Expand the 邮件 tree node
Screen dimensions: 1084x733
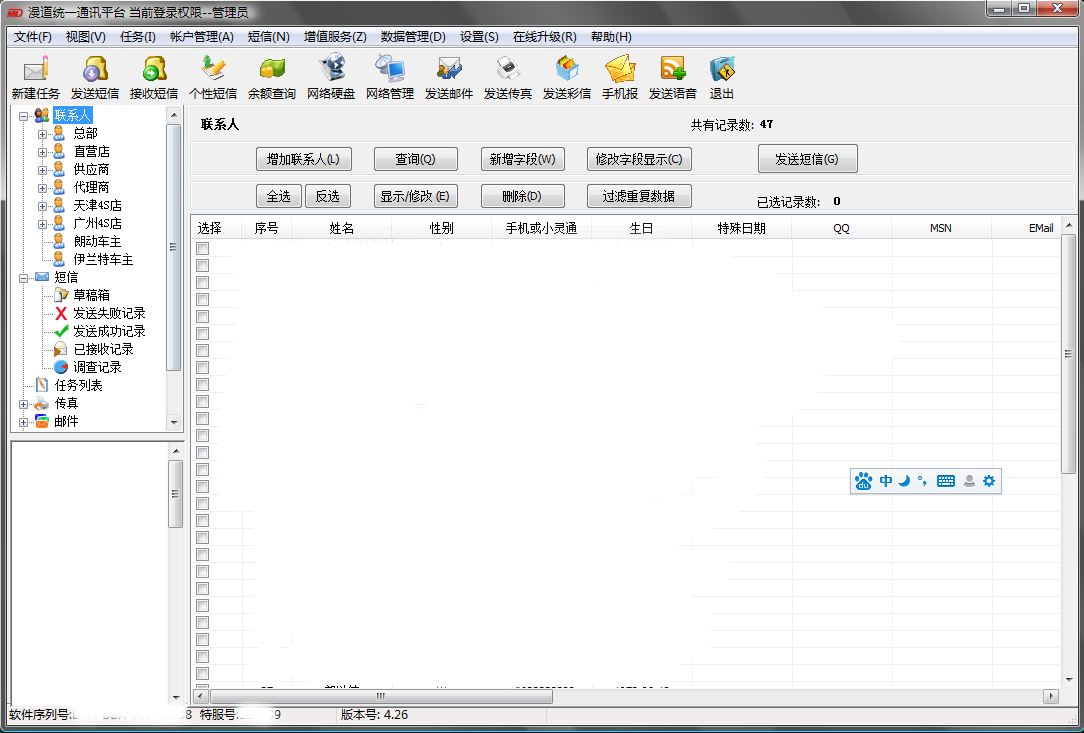(24, 421)
